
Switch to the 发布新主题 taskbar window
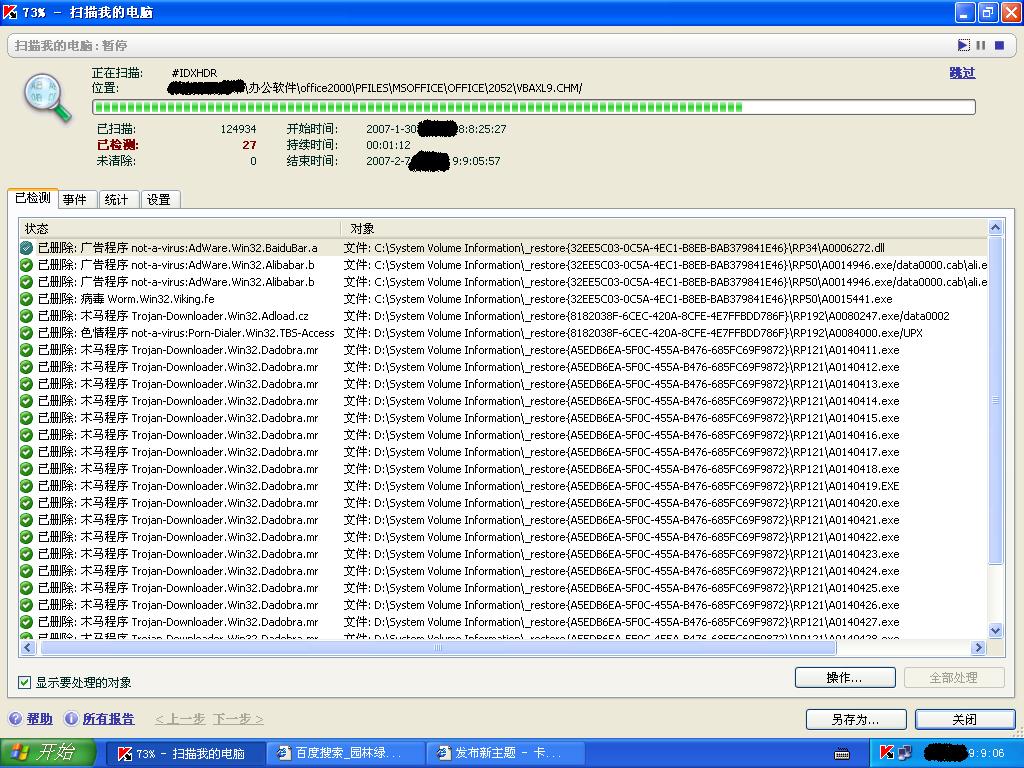505,754
